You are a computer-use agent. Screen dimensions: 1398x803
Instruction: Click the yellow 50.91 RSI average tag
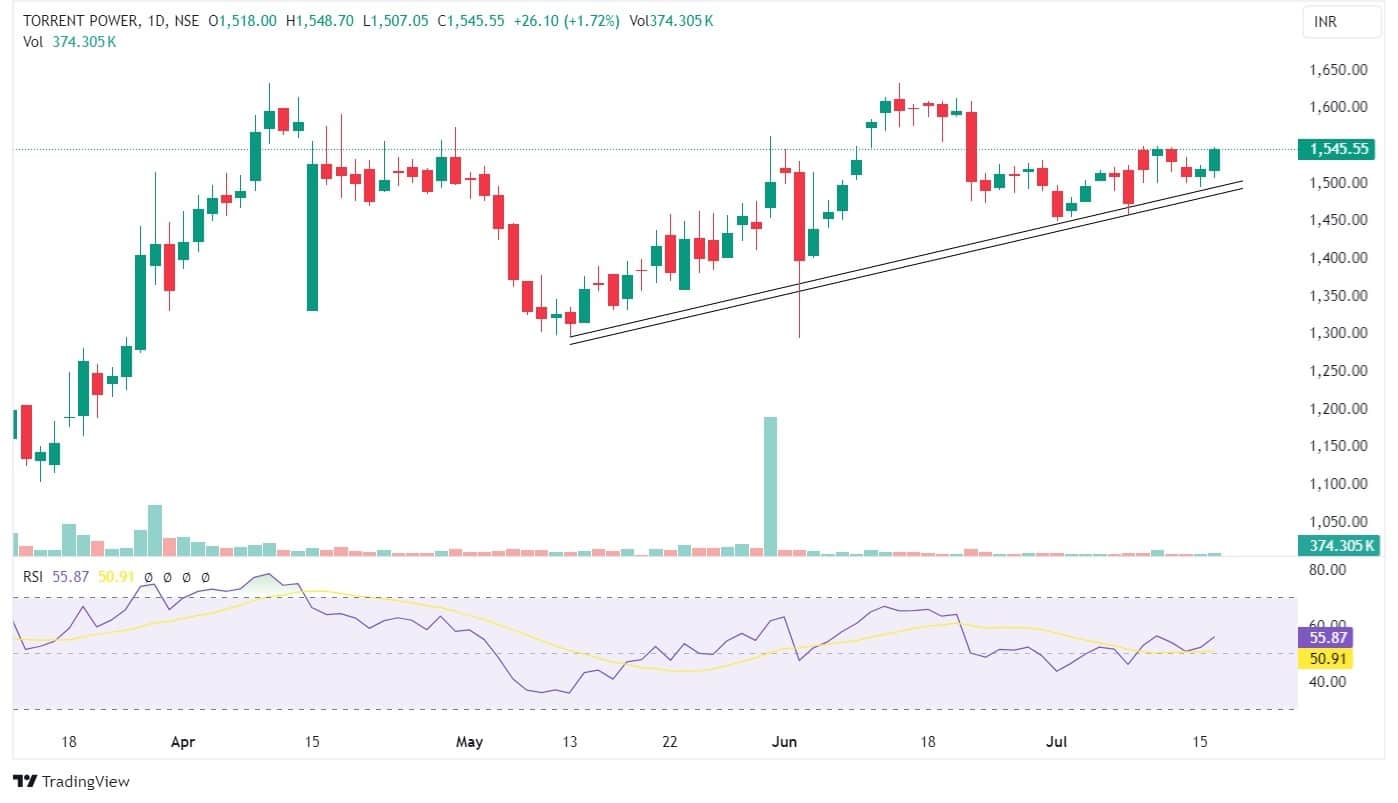(x=1325, y=659)
